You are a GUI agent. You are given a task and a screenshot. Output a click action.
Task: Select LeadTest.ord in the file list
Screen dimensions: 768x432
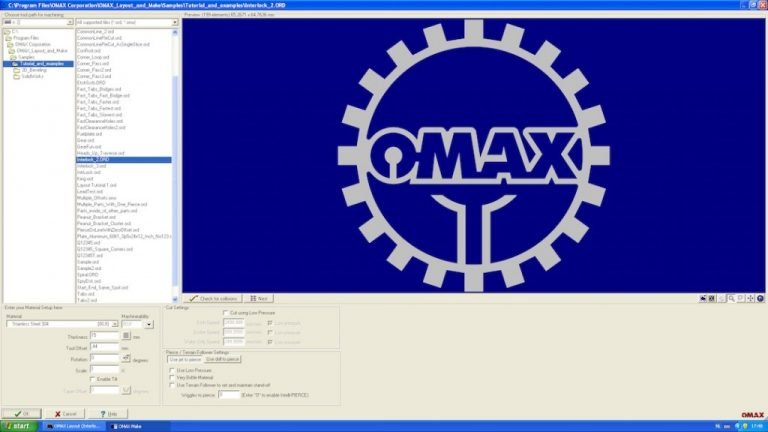90,192
